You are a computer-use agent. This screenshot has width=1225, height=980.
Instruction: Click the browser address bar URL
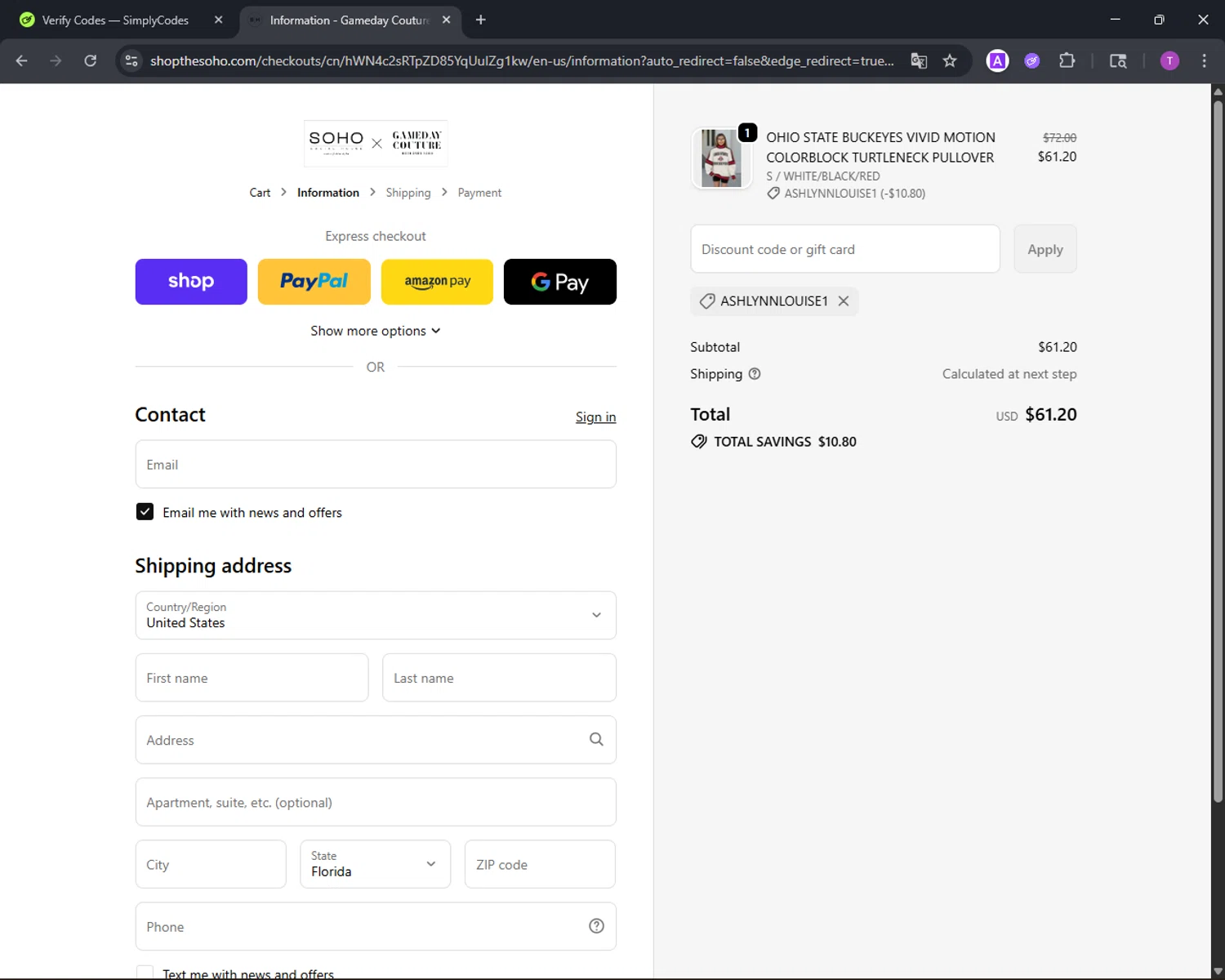[x=523, y=60]
